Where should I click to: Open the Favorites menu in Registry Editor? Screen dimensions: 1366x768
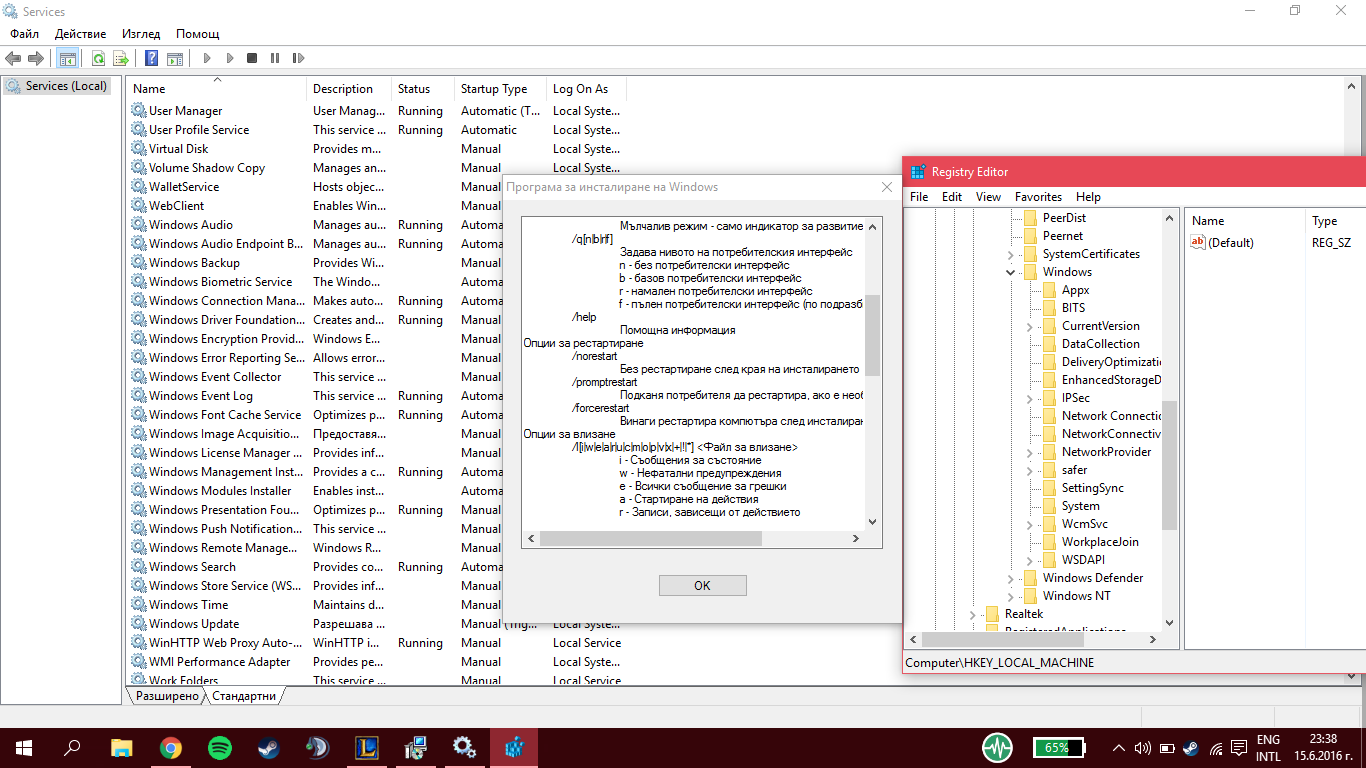tap(1038, 197)
